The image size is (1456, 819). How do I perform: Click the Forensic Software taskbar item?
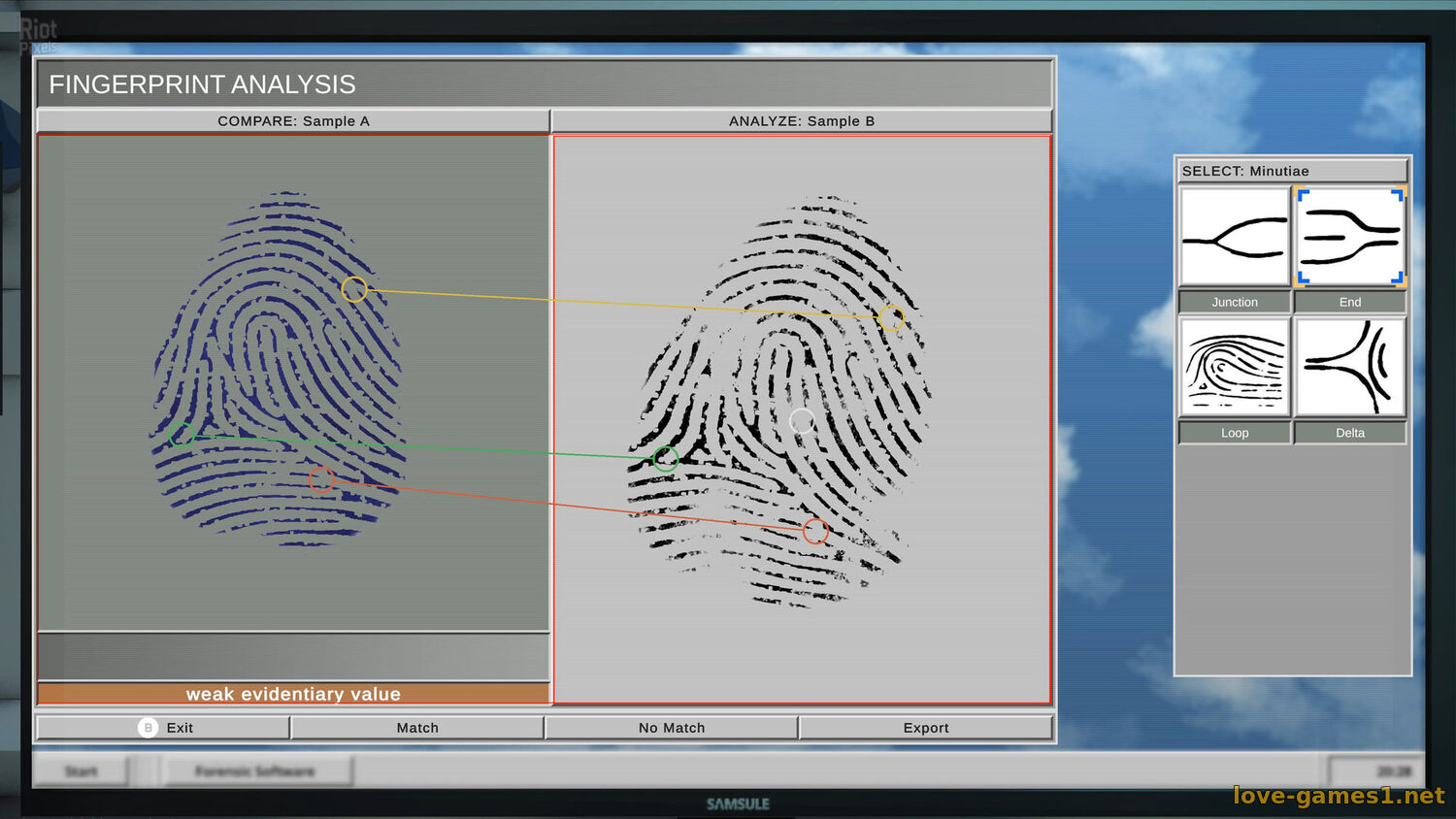(x=255, y=771)
